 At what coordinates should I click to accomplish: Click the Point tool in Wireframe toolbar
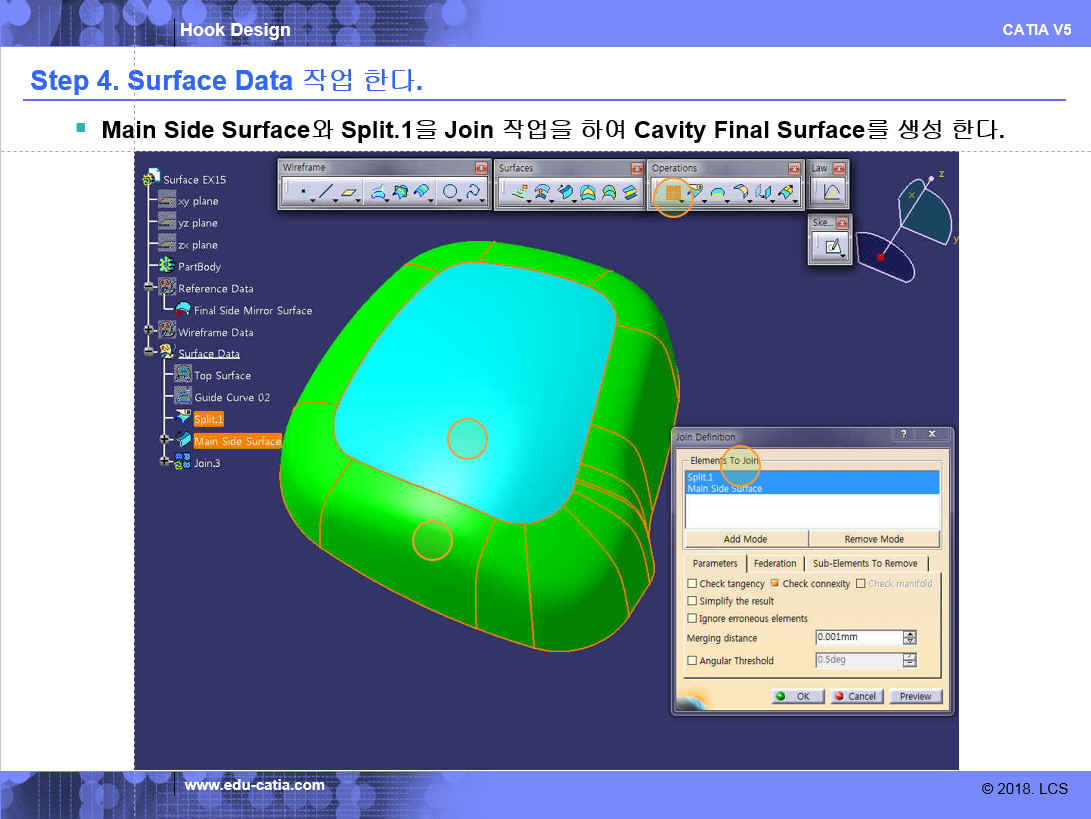302,192
